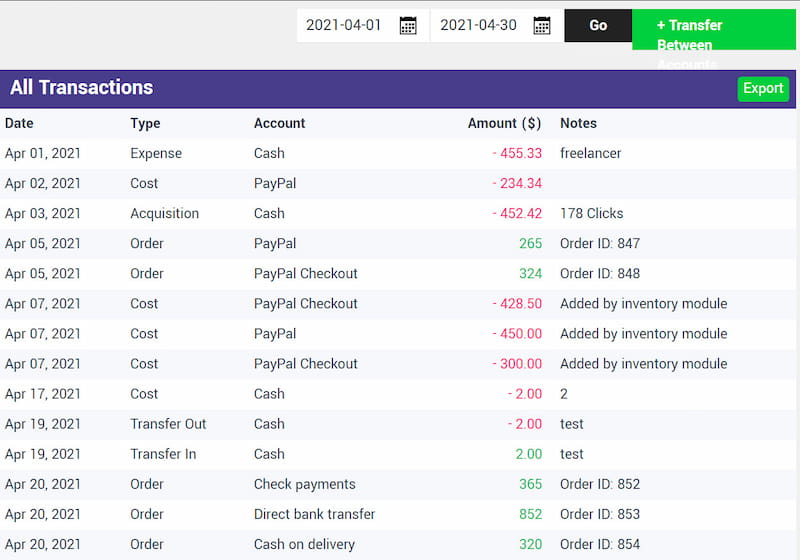The width and height of the screenshot is (800, 560).
Task: Open calendar picker for end date
Action: pos(541,26)
